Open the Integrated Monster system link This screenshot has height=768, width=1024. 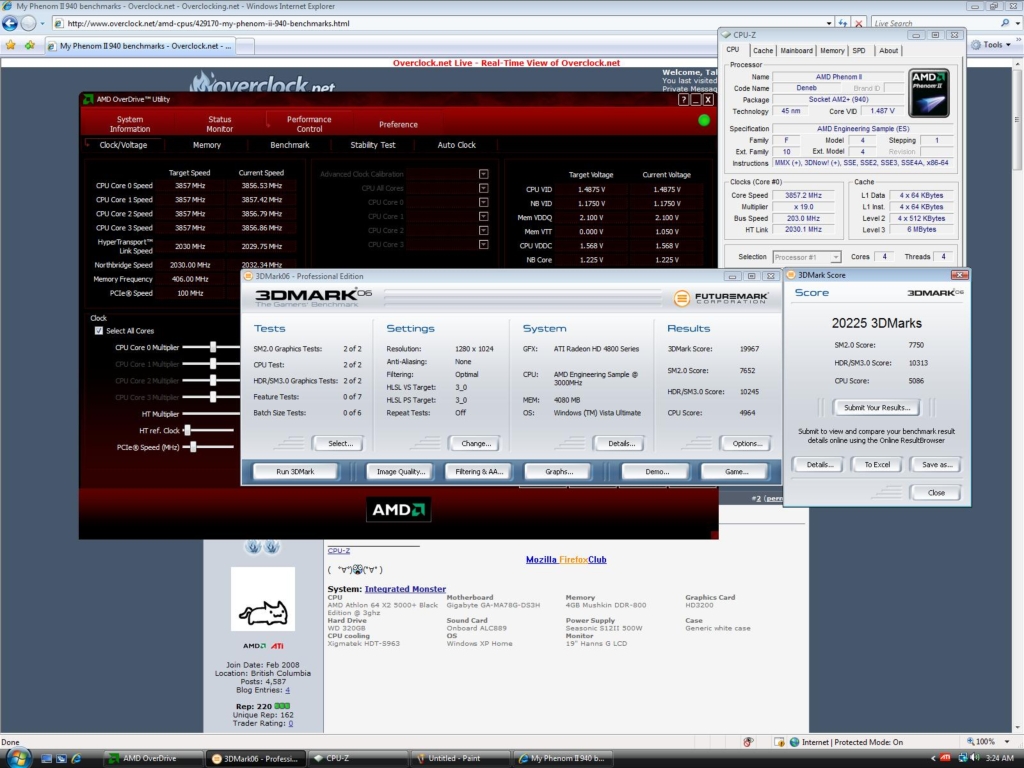[x=405, y=588]
